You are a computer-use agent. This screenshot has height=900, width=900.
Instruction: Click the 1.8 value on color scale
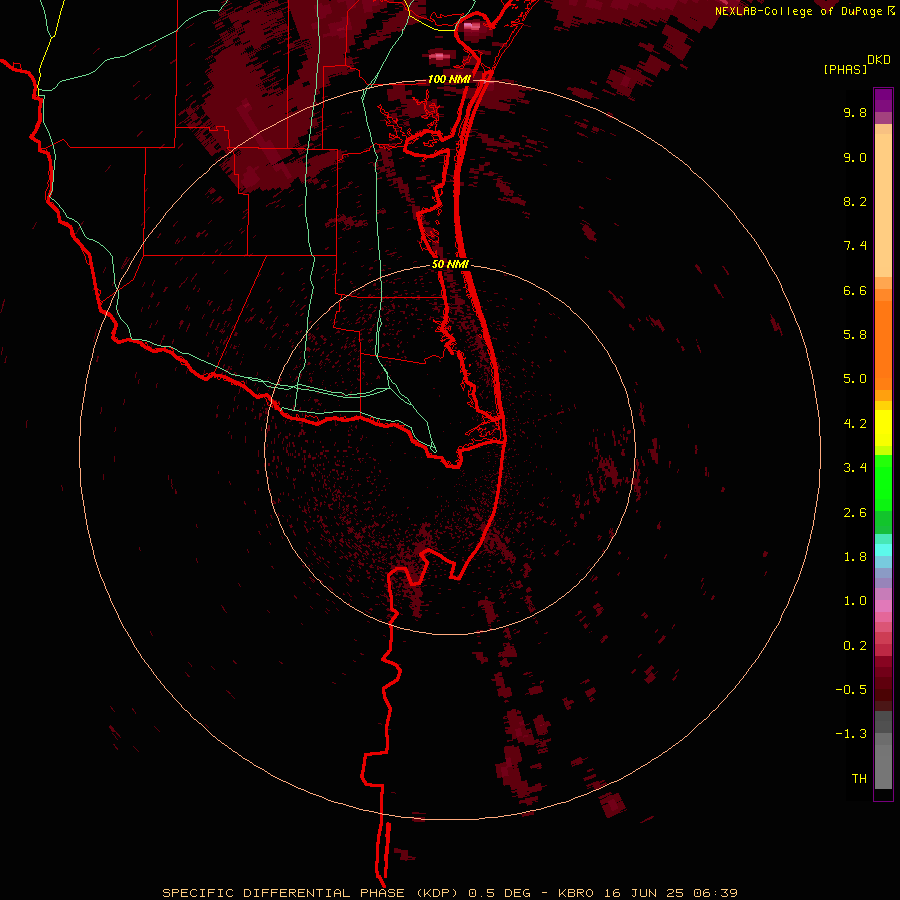855,557
